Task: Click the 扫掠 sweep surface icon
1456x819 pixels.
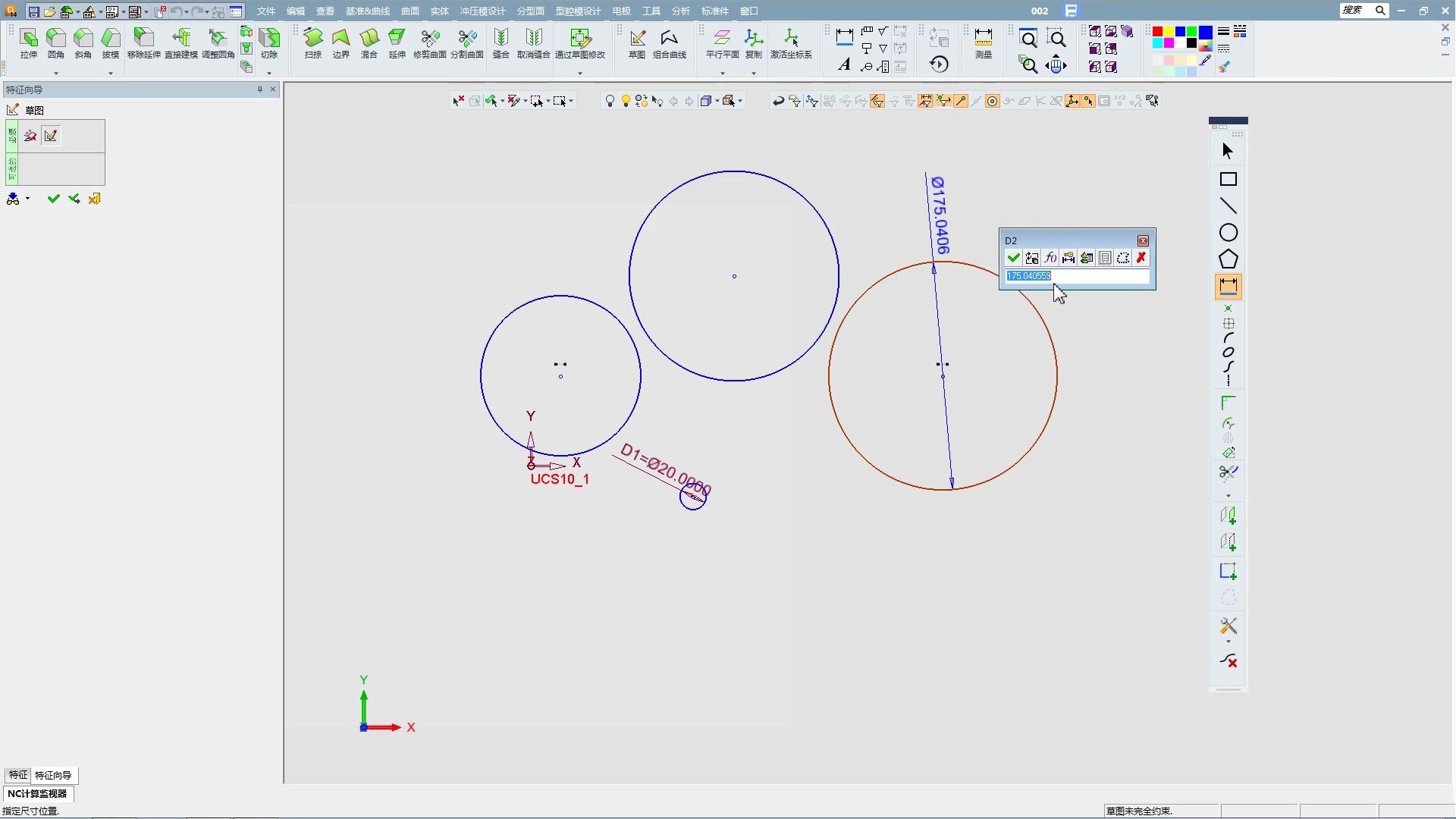Action: pyautogui.click(x=313, y=42)
